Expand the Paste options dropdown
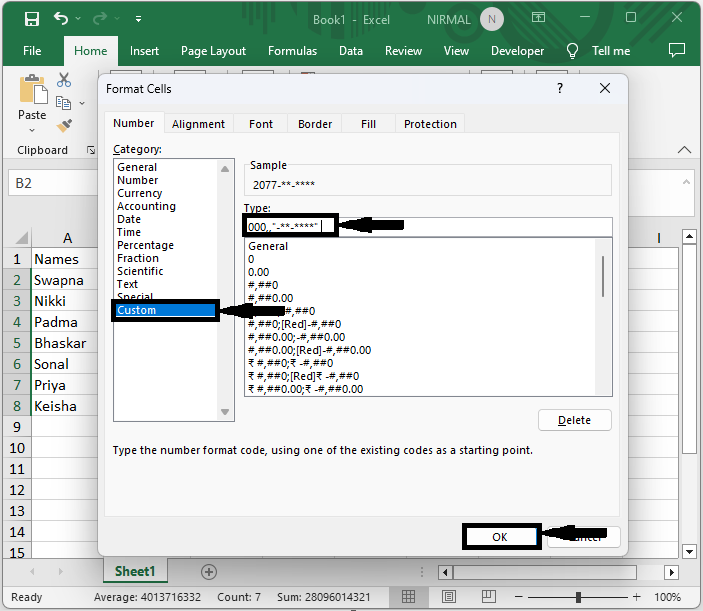 pos(32,132)
